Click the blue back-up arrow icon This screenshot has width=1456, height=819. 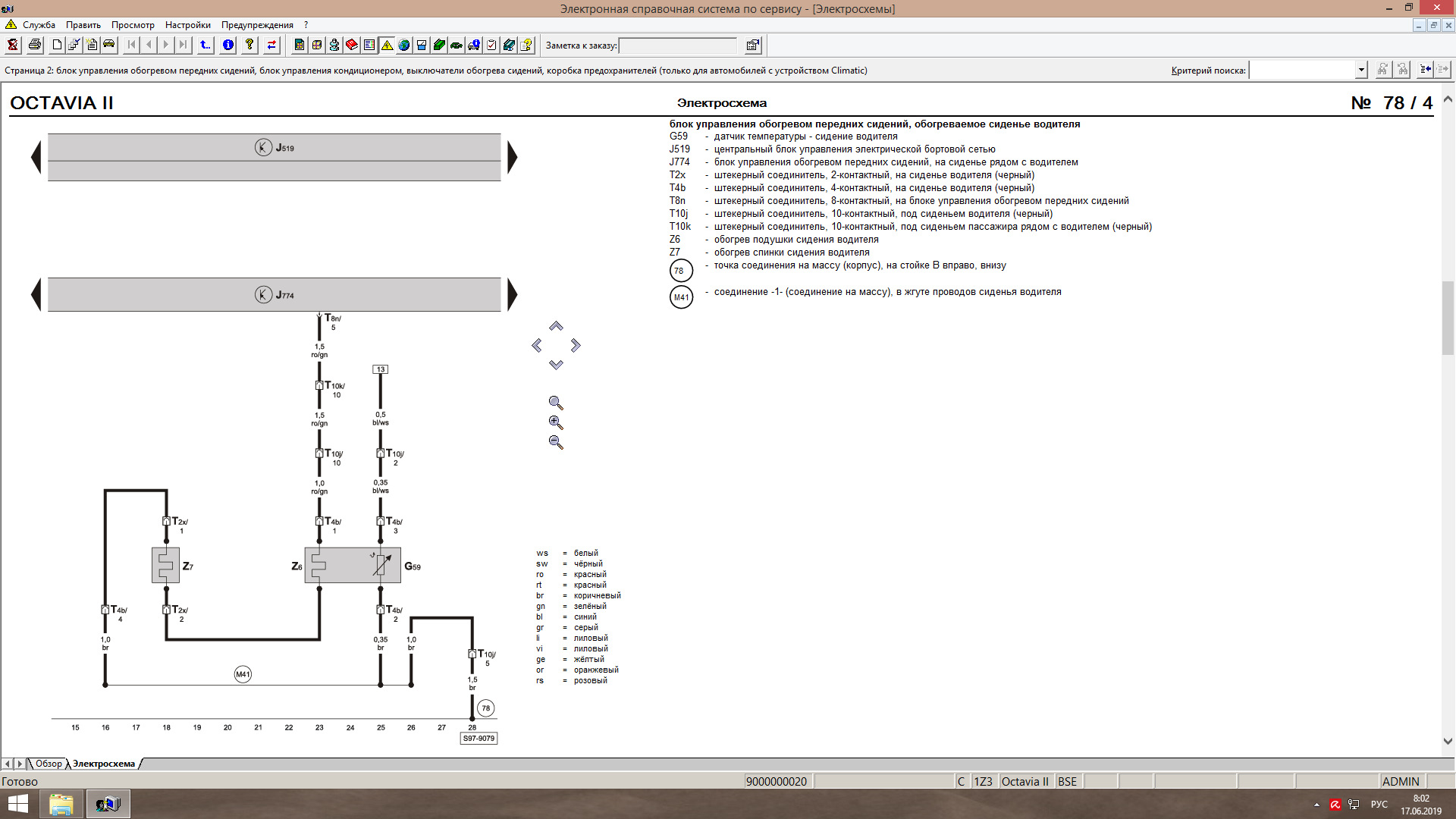pyautogui.click(x=206, y=45)
